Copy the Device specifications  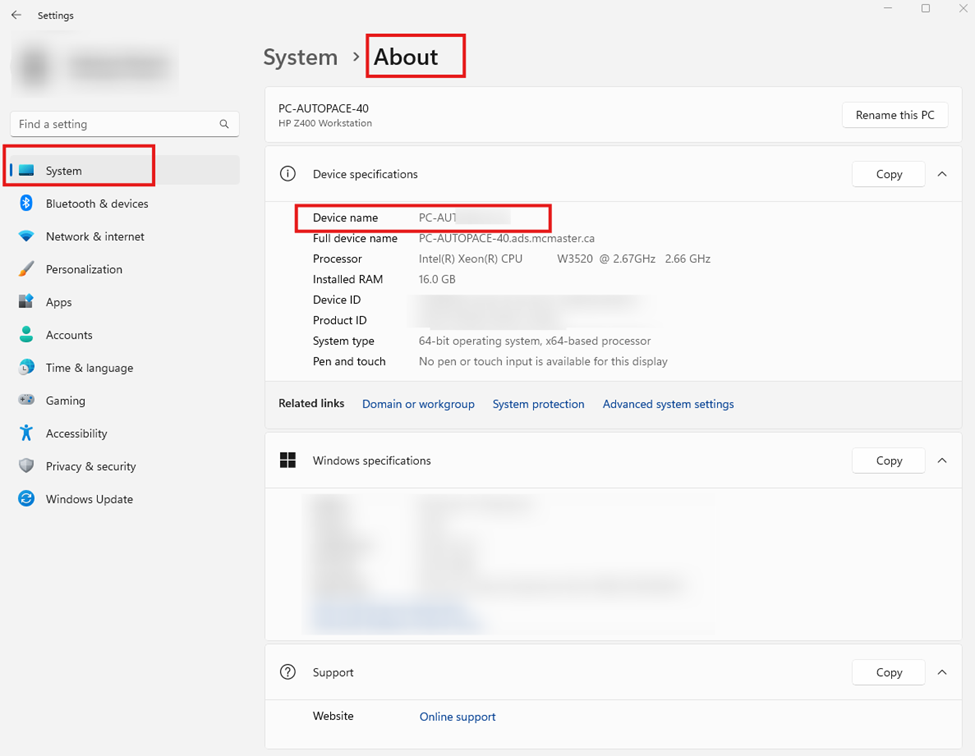pyautogui.click(x=888, y=174)
